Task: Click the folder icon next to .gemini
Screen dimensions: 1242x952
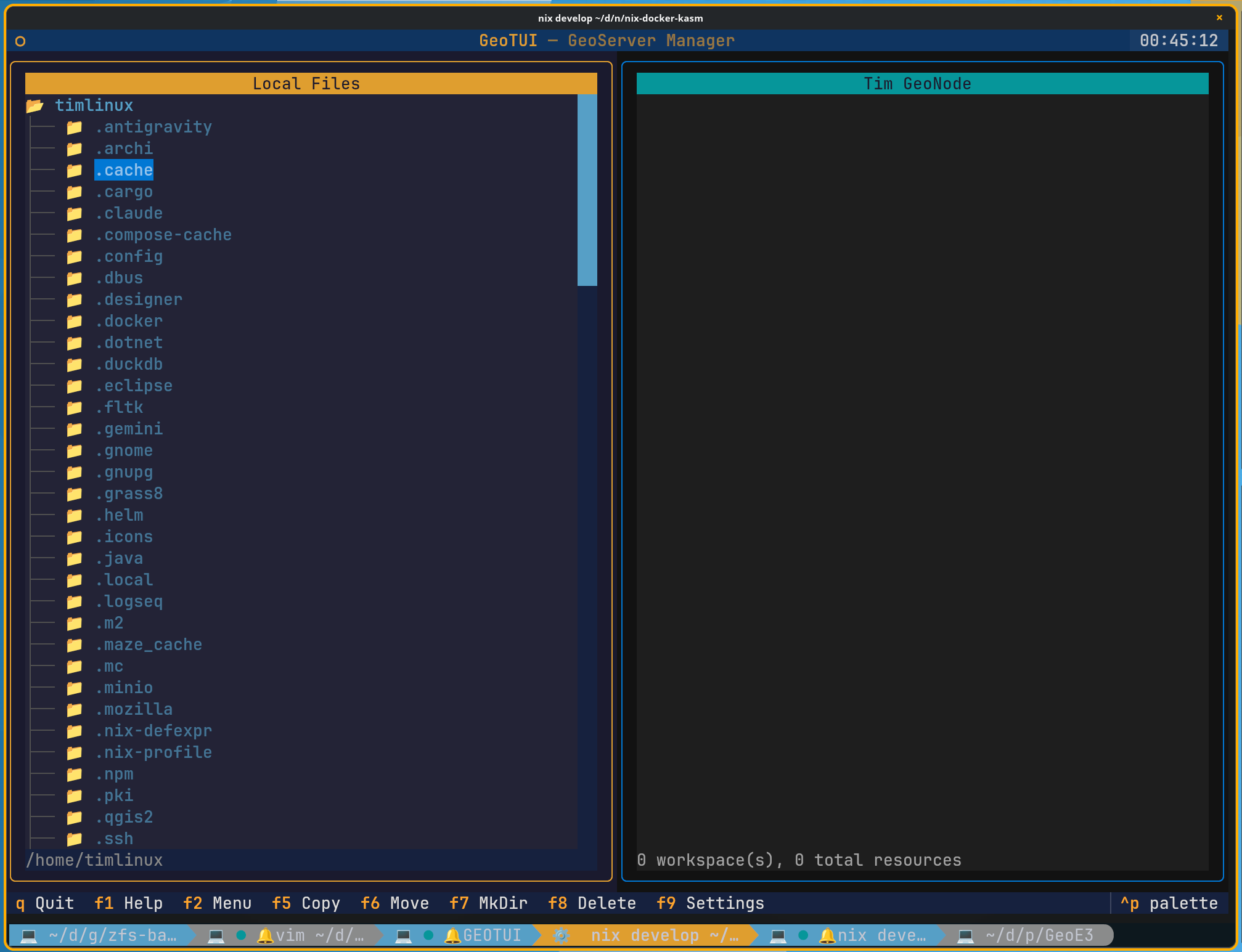Action: click(75, 429)
